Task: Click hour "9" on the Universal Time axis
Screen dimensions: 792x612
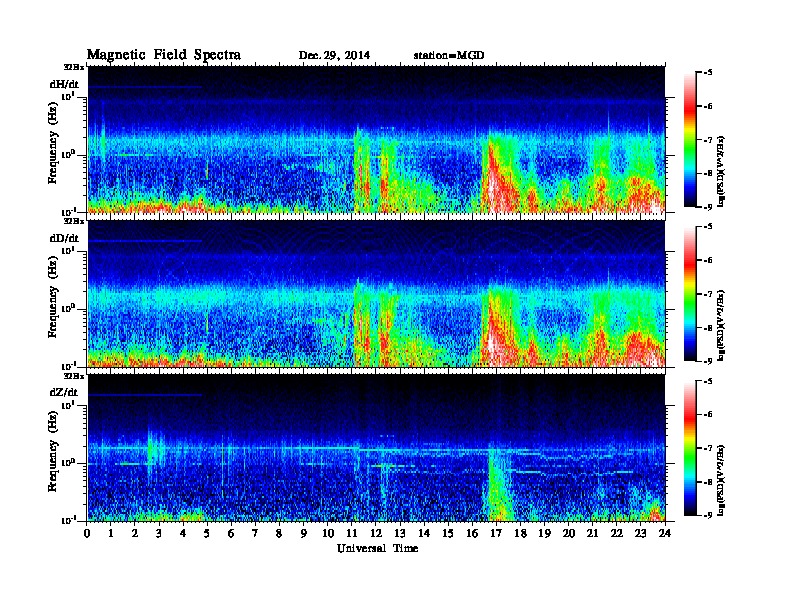Action: [x=304, y=534]
